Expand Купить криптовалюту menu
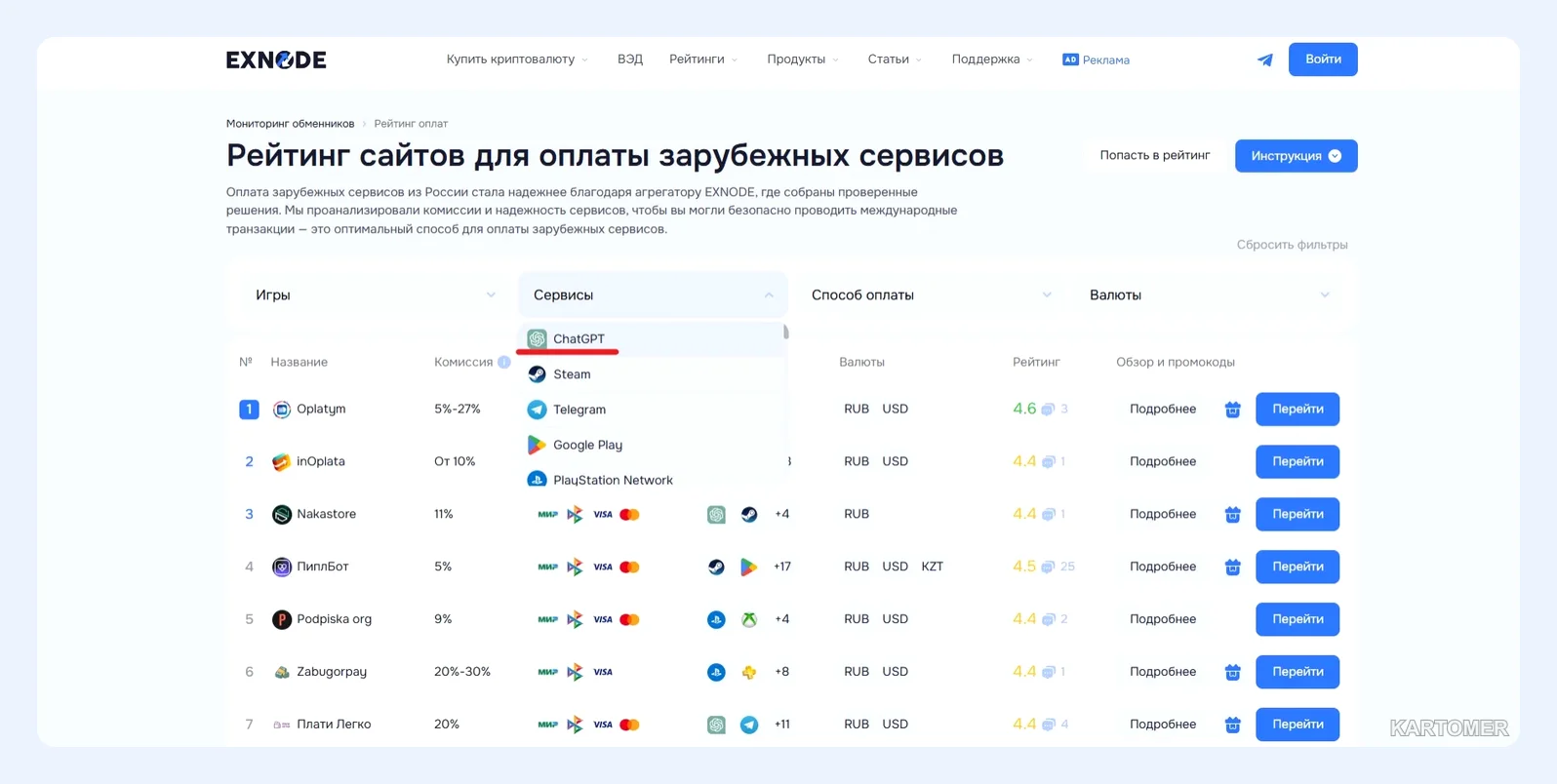This screenshot has width=1557, height=784. pos(517,59)
